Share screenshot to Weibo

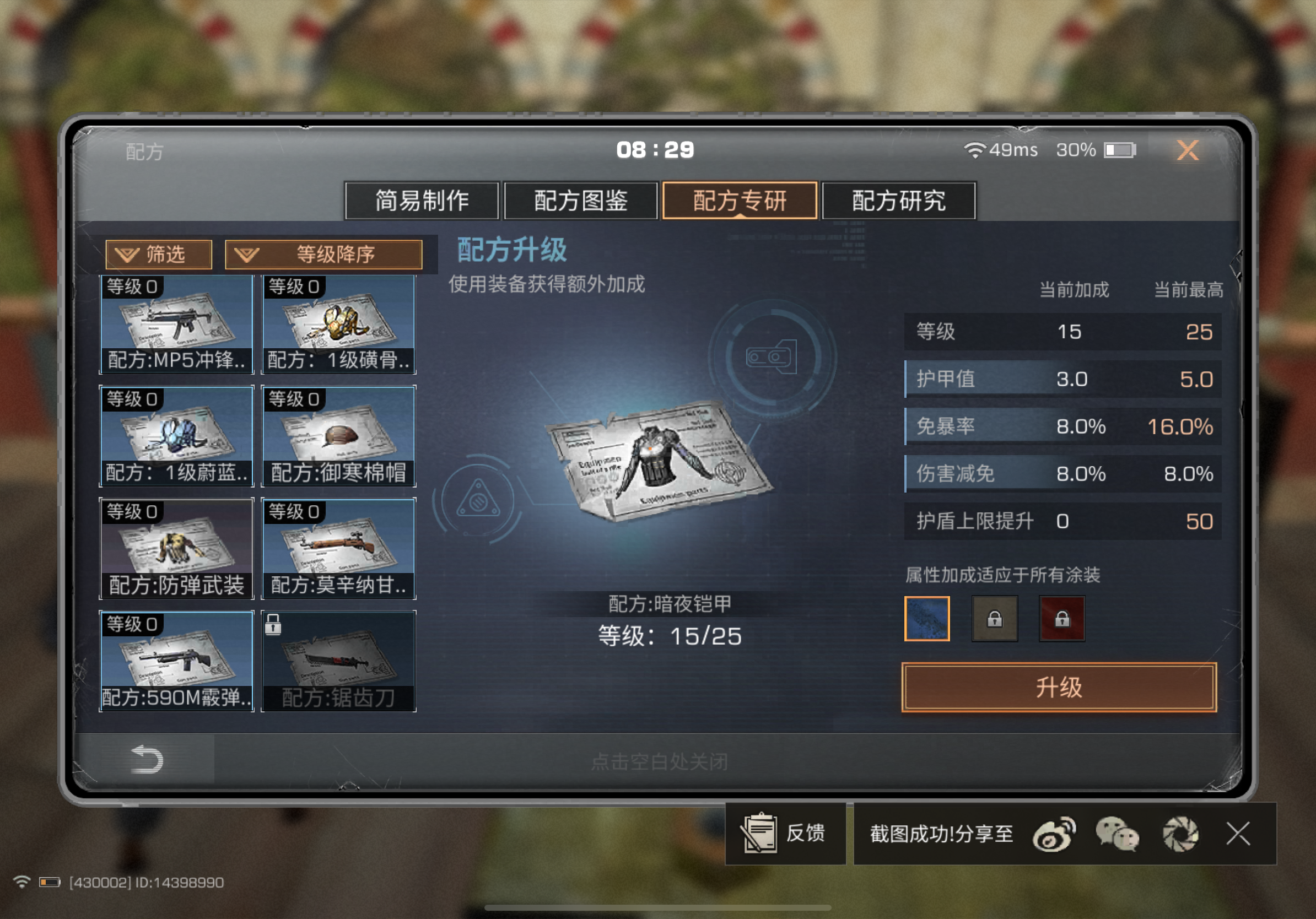1054,834
